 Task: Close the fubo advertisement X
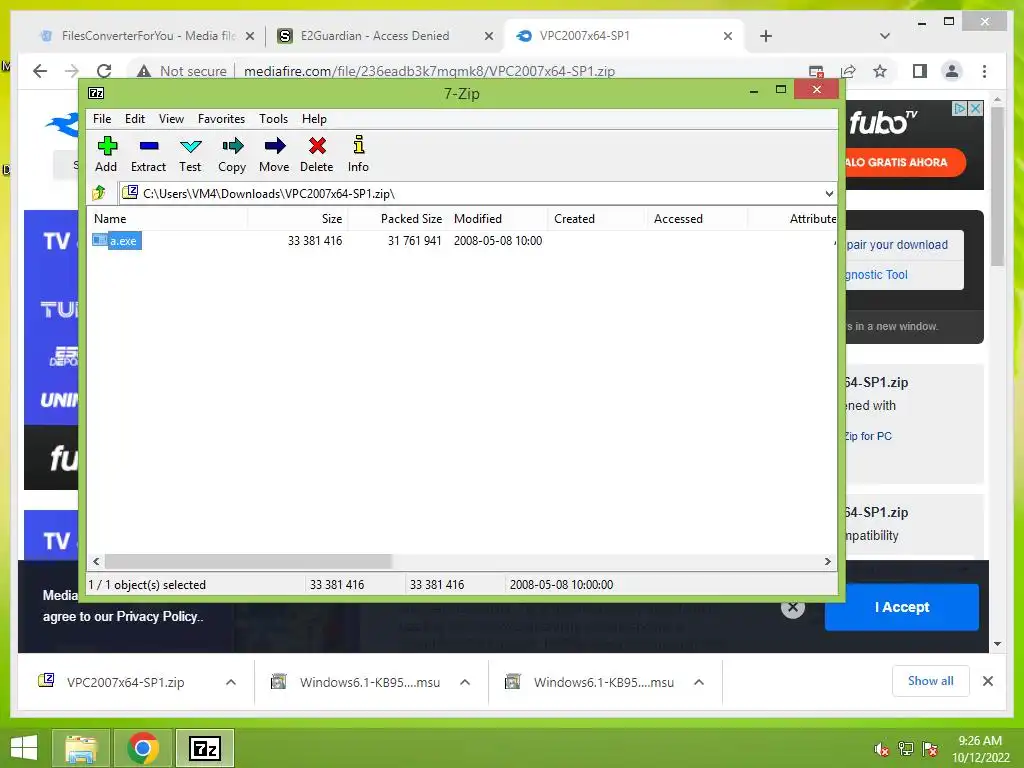tap(976, 108)
